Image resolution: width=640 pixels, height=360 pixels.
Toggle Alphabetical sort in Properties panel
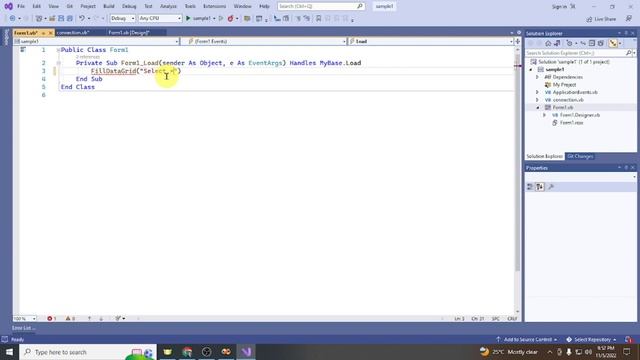(540, 187)
